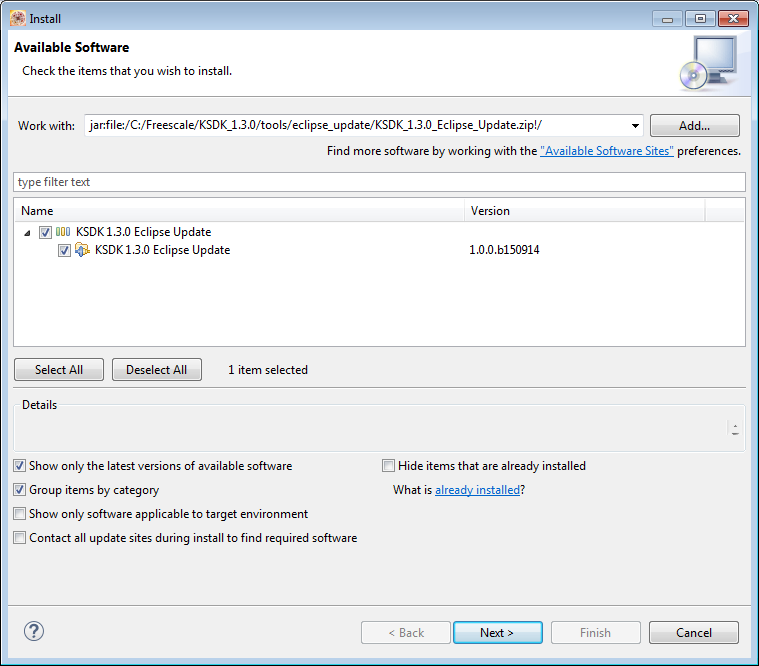
Task: Click the install wizard computer and CD image
Action: pos(708,63)
